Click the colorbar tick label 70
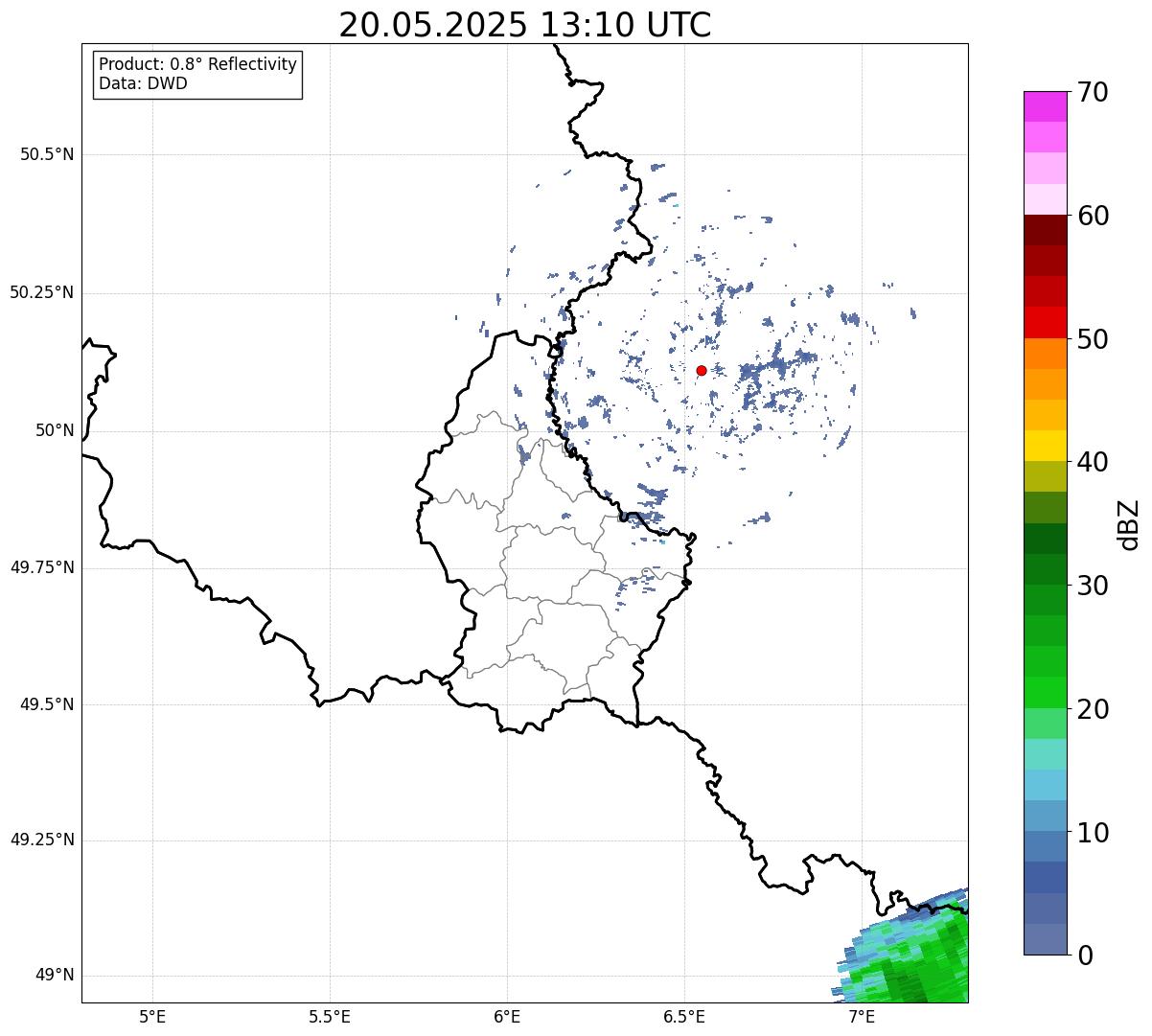 coord(1093,92)
